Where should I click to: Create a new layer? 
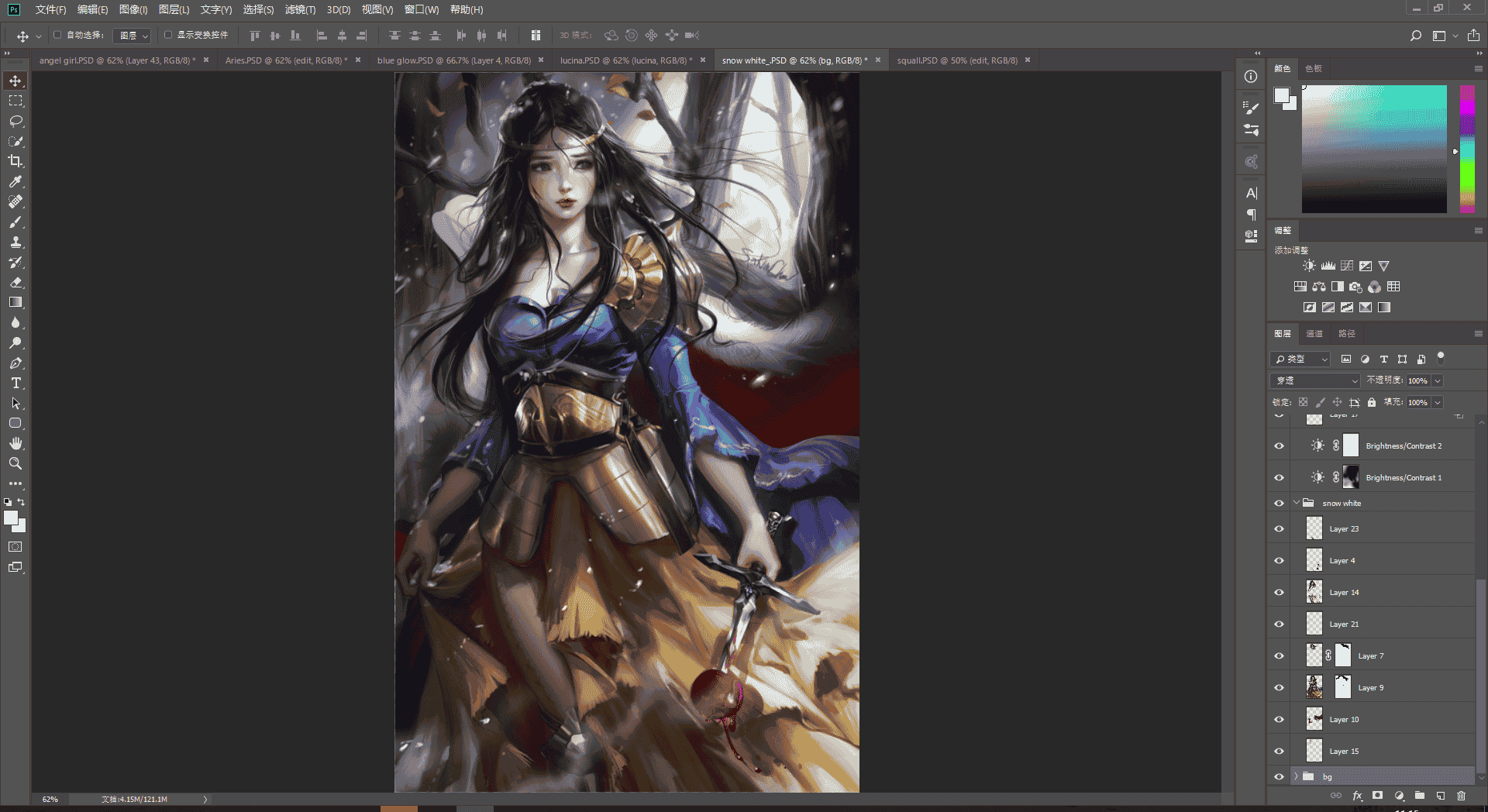(1440, 796)
